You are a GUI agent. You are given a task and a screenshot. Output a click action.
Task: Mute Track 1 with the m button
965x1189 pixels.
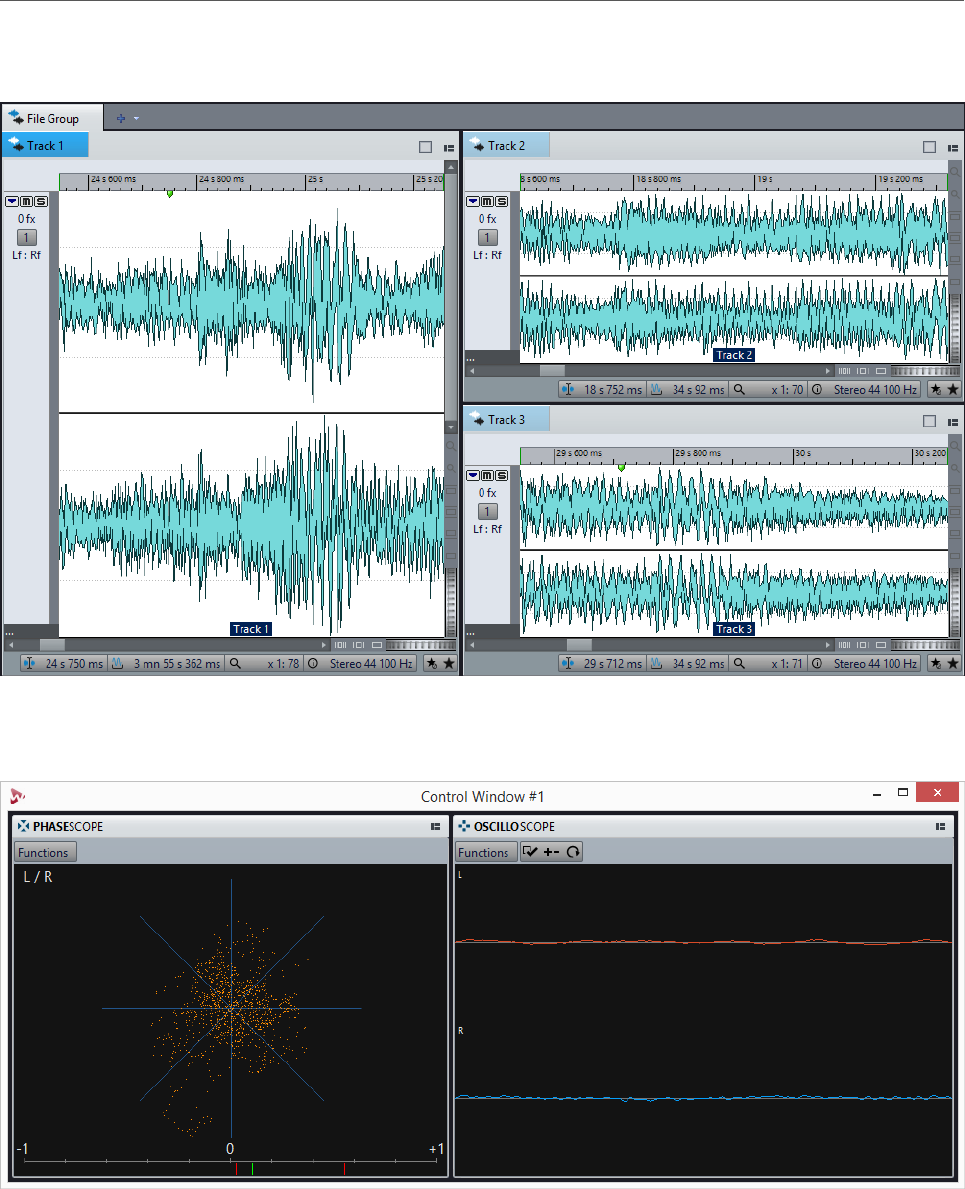(x=27, y=201)
